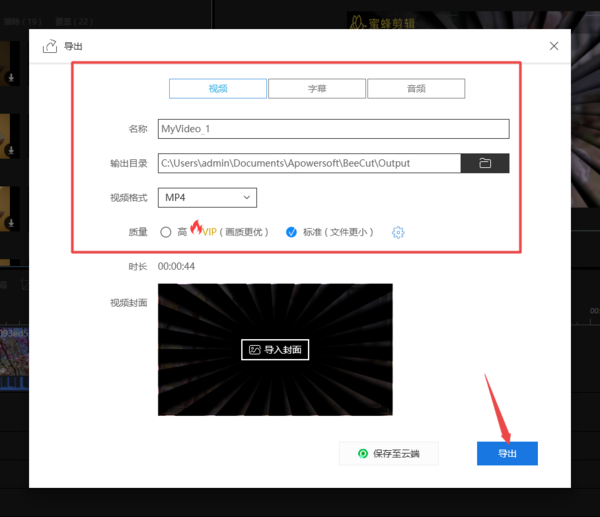
Task: Switch to the 字幕 tab
Action: (x=317, y=89)
